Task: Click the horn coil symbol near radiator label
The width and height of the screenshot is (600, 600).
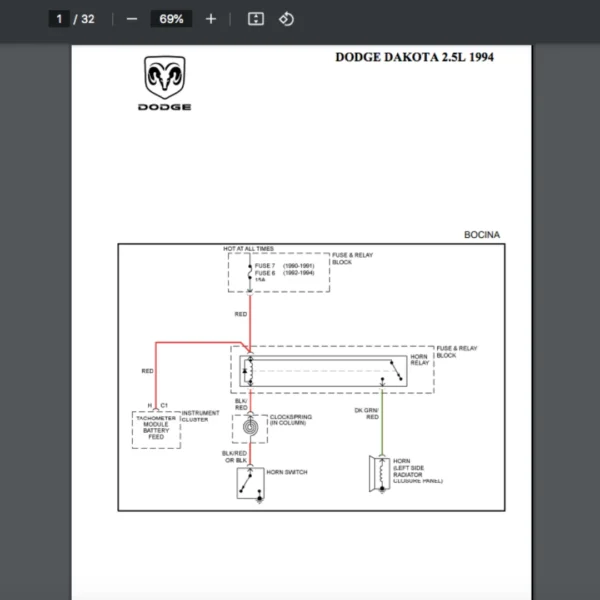Action: pos(380,474)
